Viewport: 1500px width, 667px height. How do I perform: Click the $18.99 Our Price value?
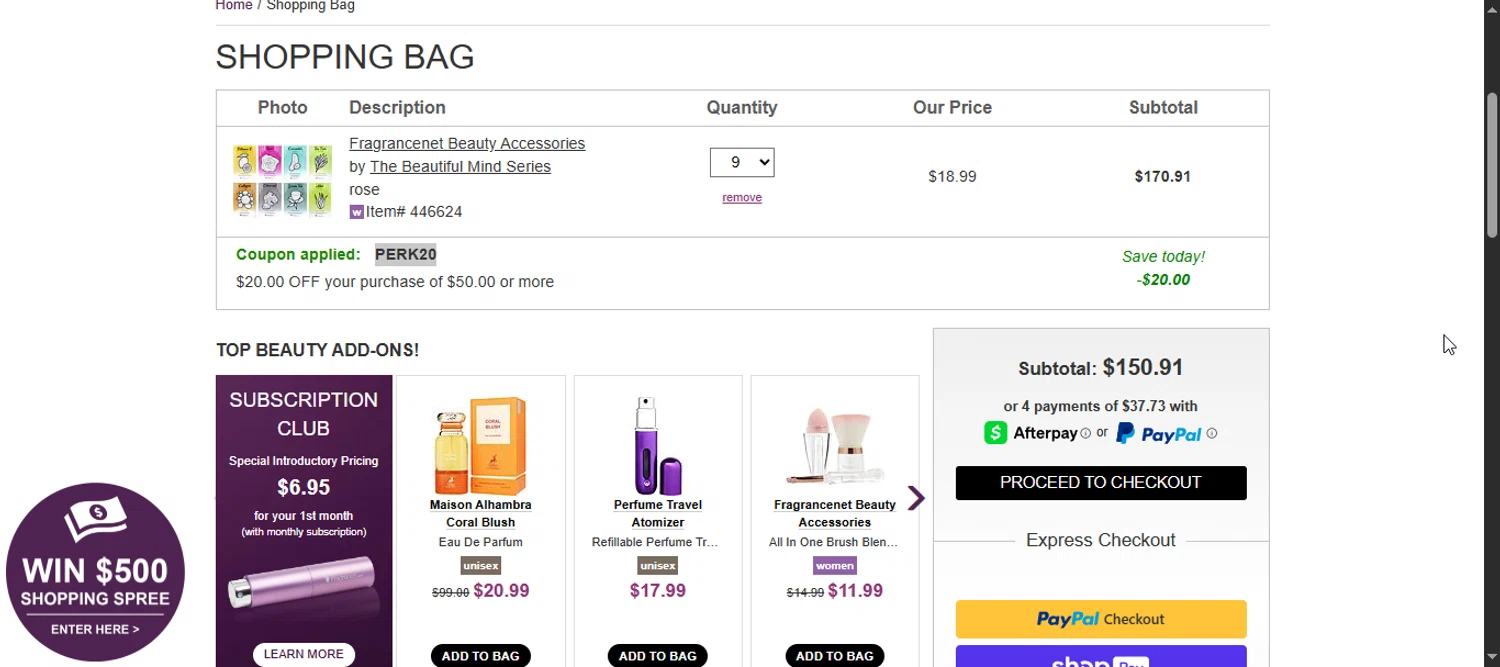coord(952,177)
